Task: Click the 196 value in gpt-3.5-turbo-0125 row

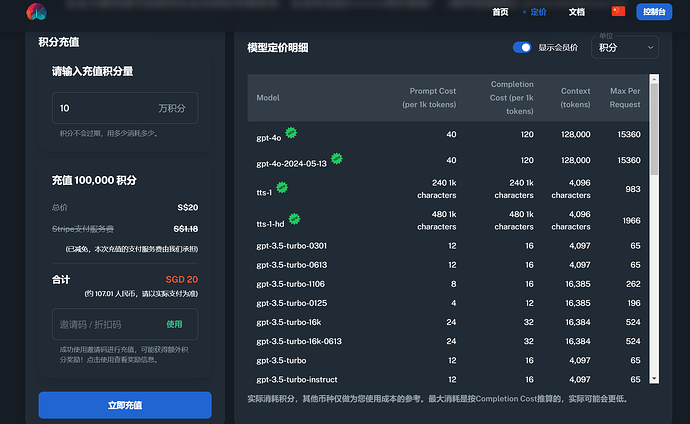Action: tap(634, 303)
